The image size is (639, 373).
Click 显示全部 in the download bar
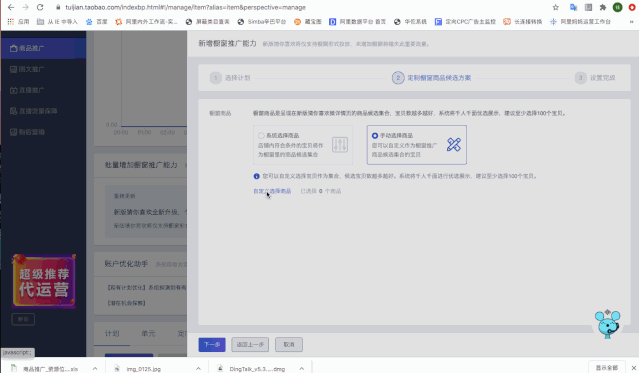606,368
